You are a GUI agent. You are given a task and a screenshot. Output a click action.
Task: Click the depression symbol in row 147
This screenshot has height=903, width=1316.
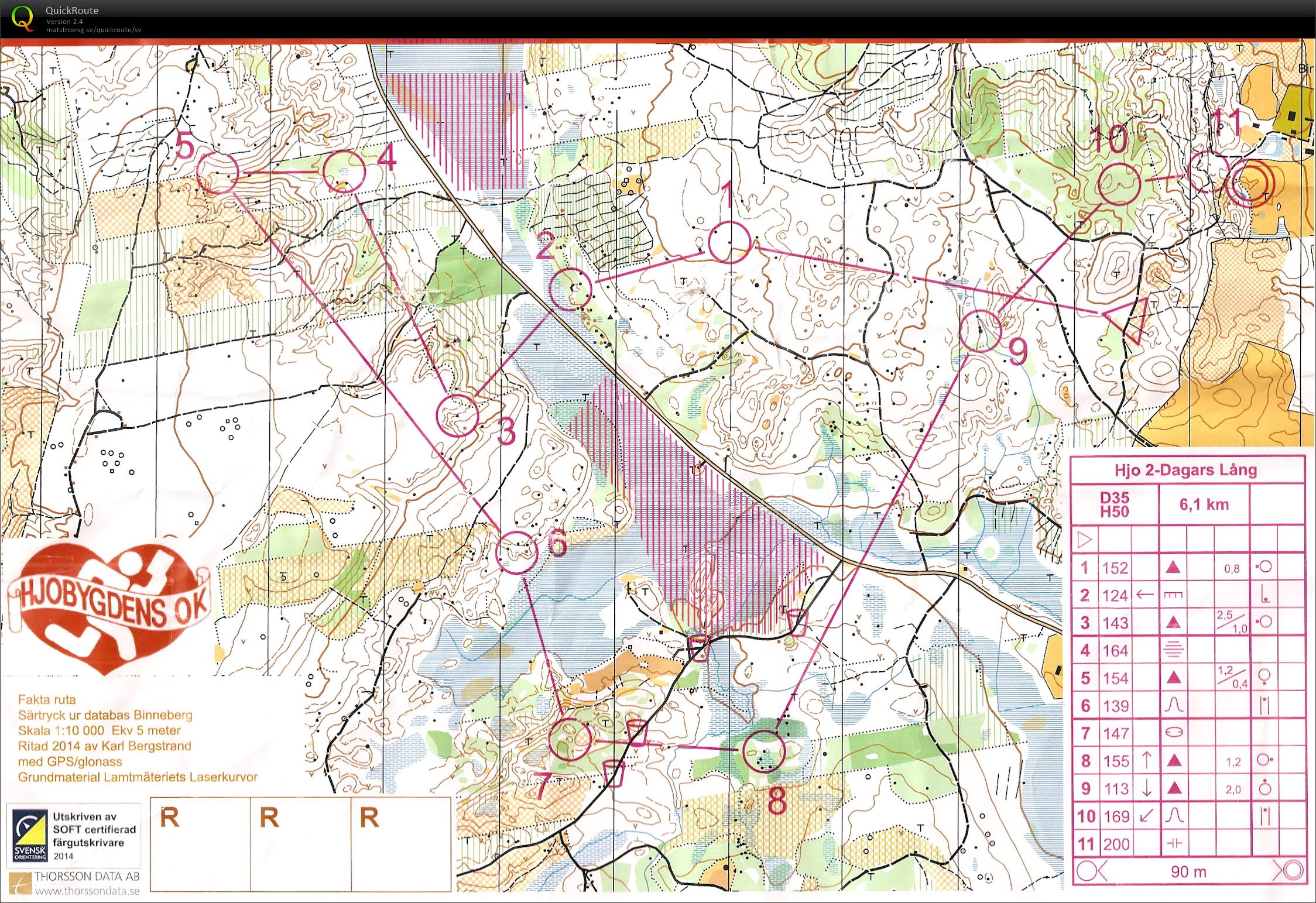(x=1174, y=732)
